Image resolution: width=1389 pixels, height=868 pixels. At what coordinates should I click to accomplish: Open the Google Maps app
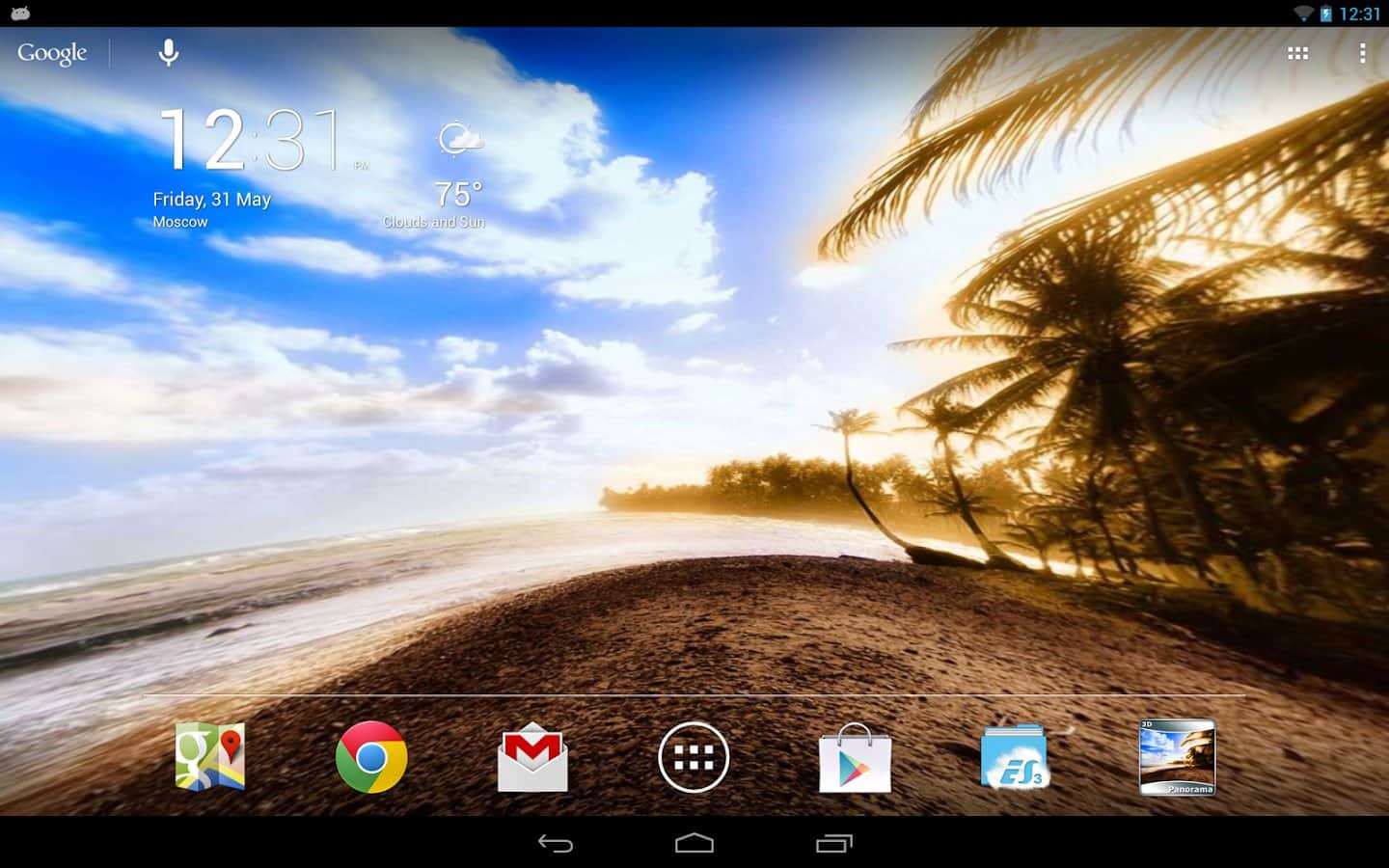point(210,757)
